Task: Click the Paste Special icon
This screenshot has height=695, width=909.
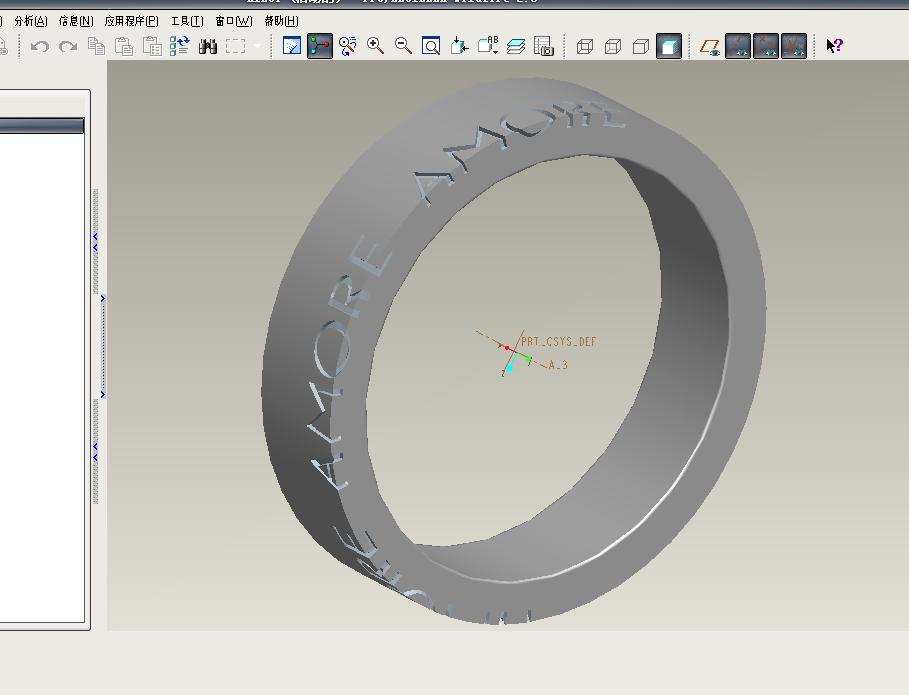Action: [x=152, y=46]
